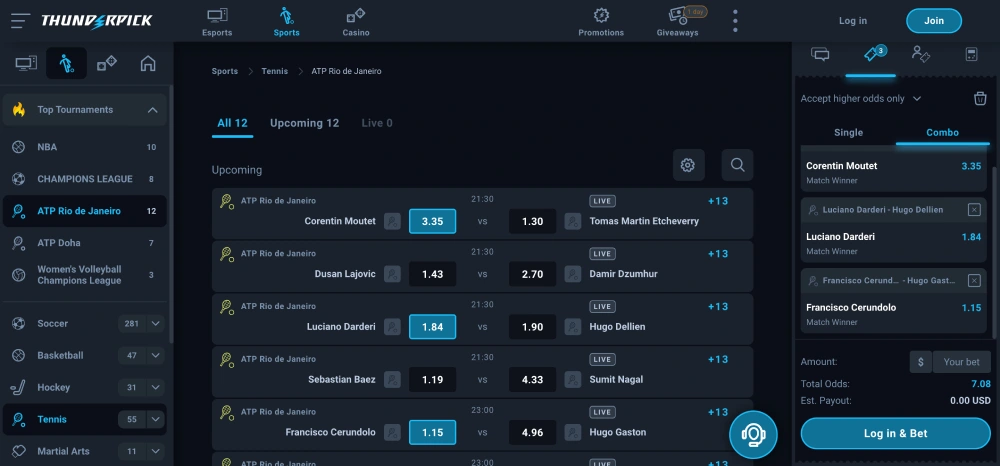
Task: Open the betslip ticket icon with badge 3
Action: 872,55
